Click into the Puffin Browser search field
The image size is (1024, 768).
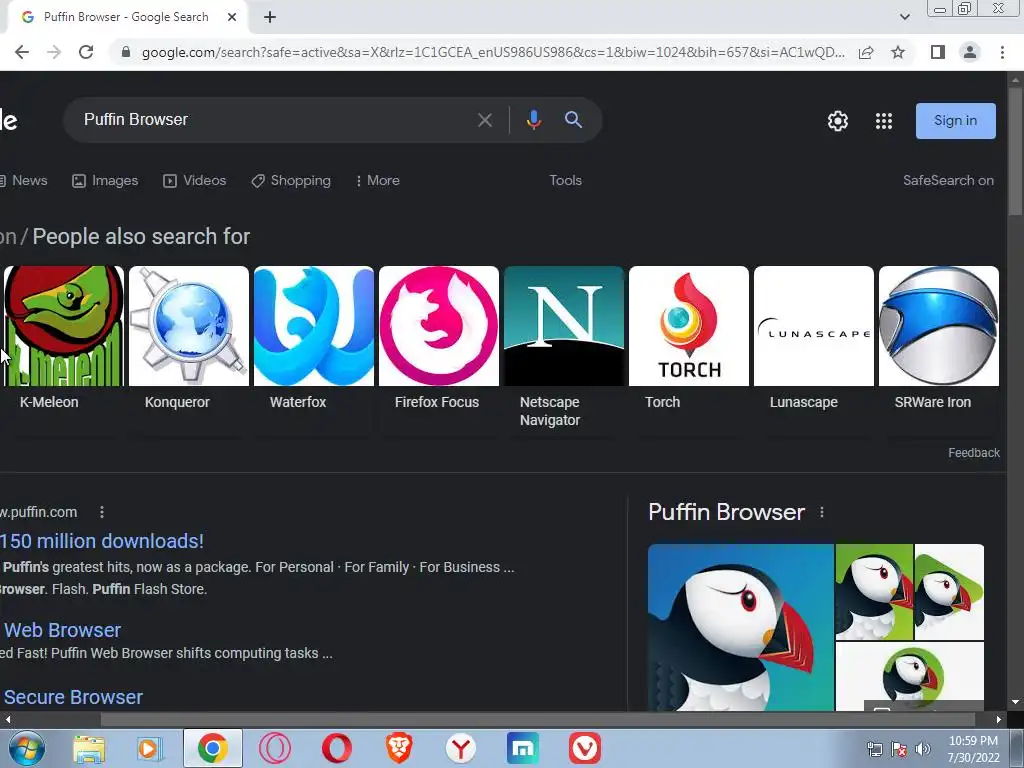pos(274,120)
